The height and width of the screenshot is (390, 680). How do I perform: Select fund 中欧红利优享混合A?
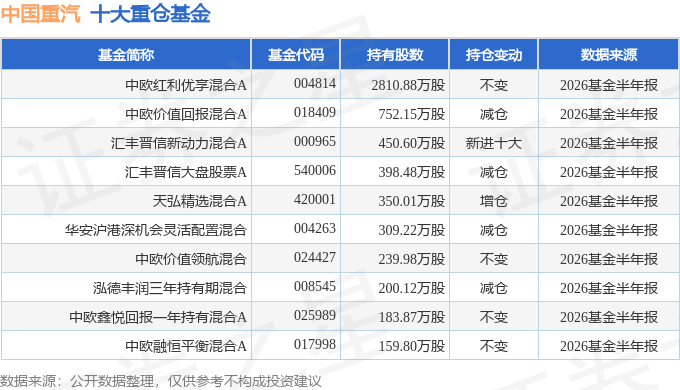click(186, 85)
